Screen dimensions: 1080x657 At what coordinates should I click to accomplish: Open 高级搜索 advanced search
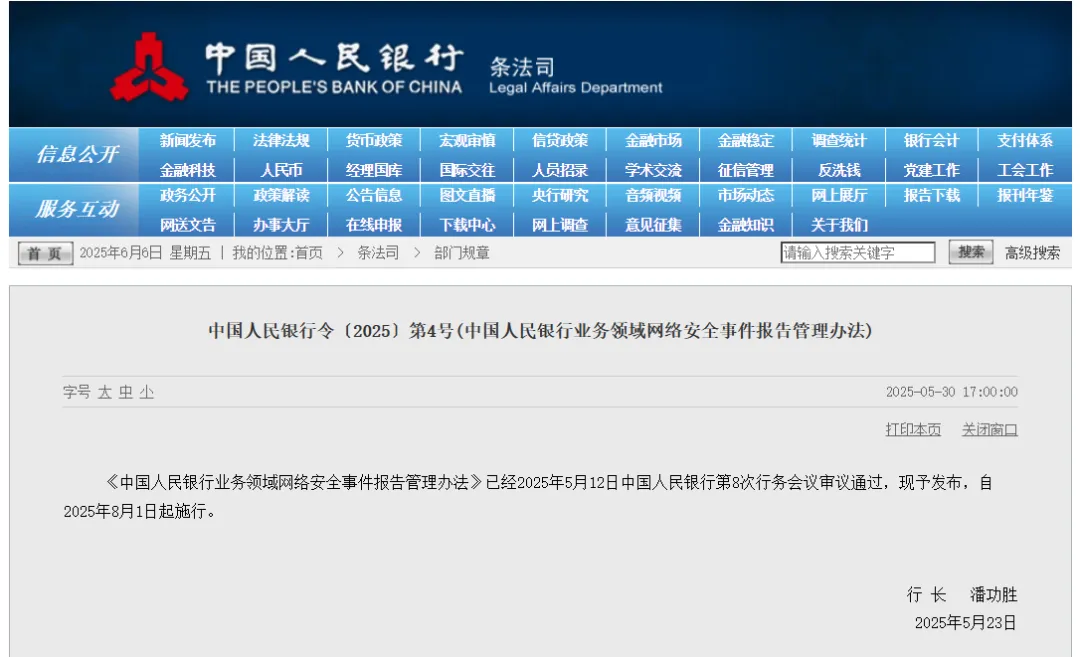point(1032,253)
